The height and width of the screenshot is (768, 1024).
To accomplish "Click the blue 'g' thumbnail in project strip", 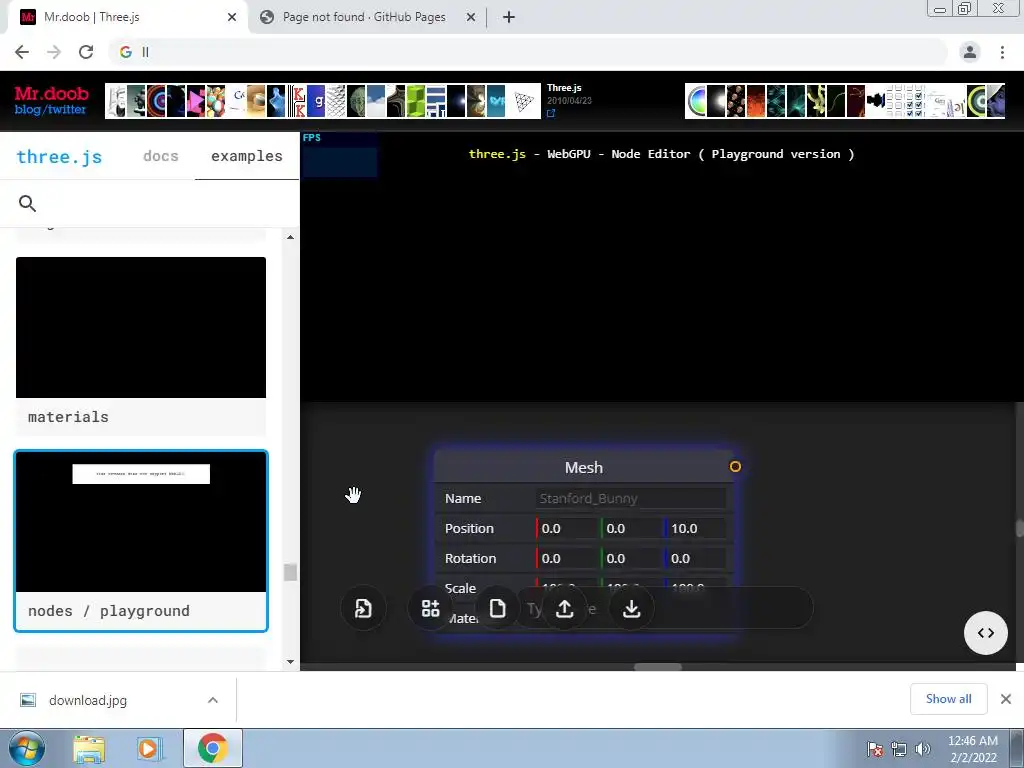I will (317, 101).
